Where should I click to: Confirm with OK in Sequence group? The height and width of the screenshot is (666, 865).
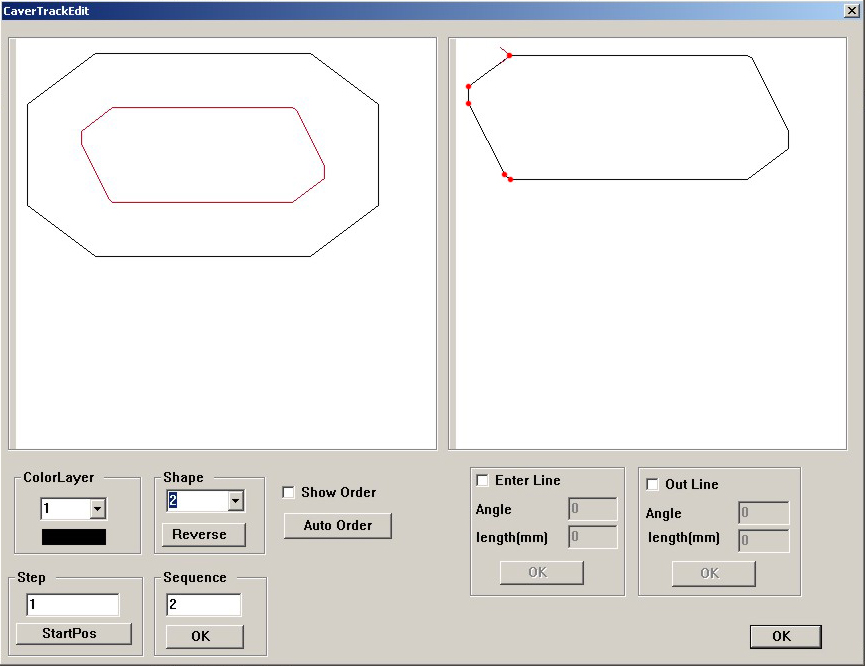click(x=204, y=636)
